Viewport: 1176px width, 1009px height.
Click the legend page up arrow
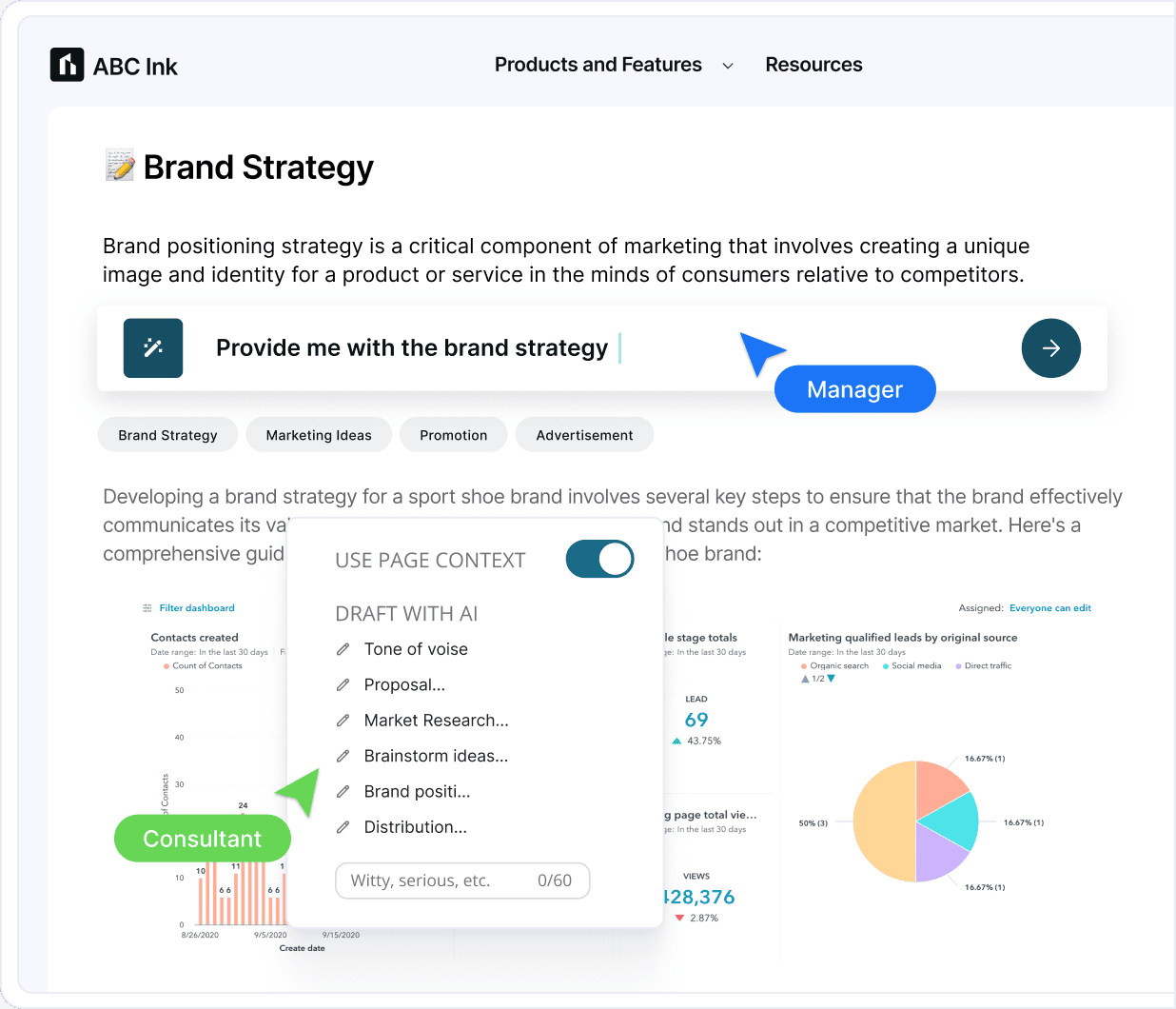[805, 679]
